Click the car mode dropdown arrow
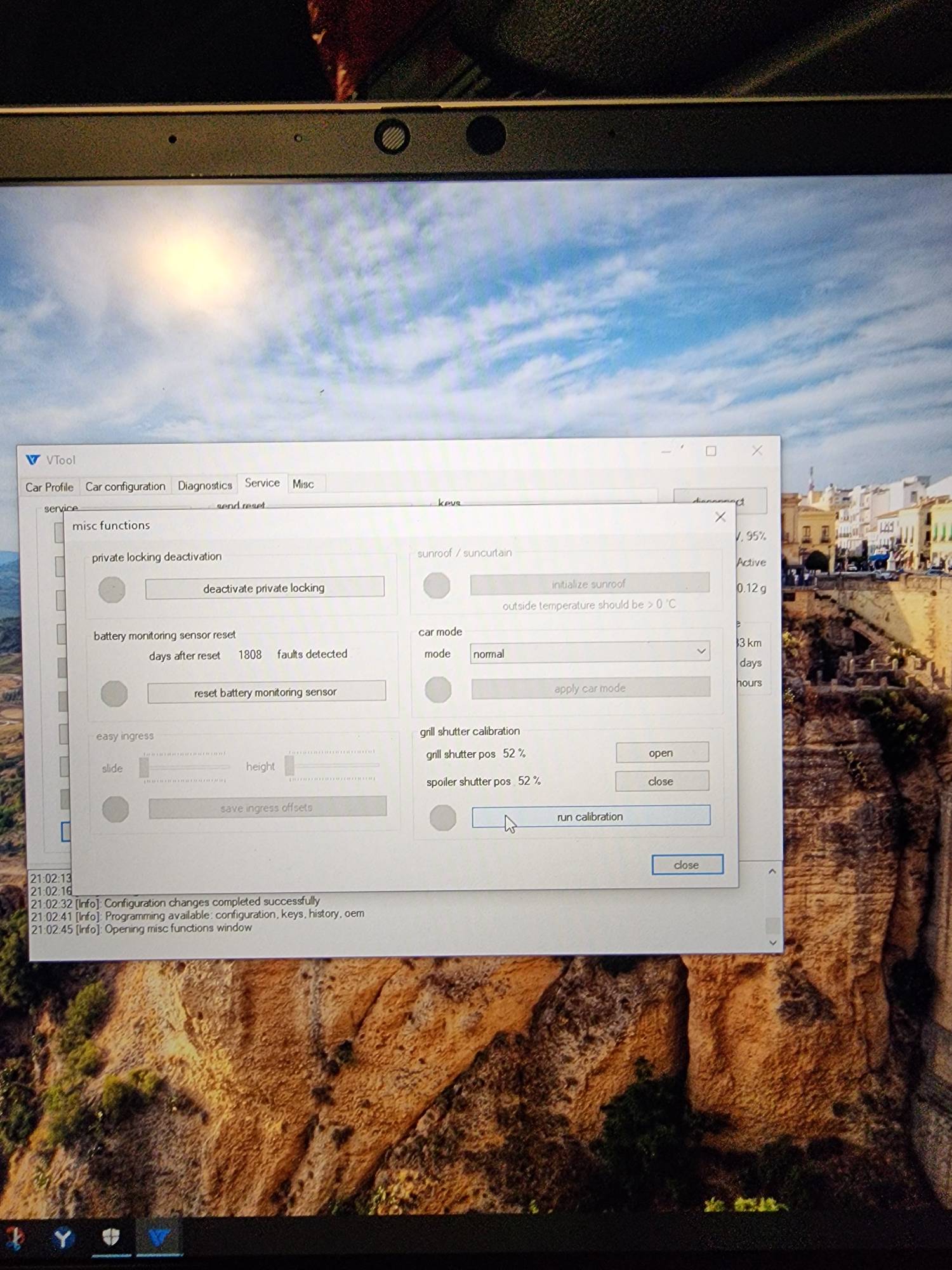The height and width of the screenshot is (1270, 952). point(701,652)
